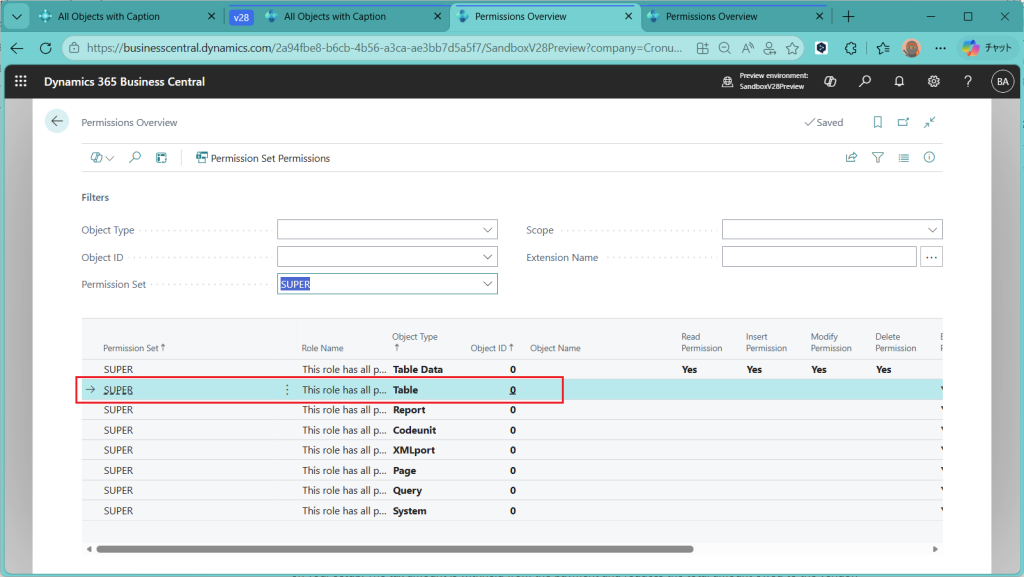Click the Extension Name filter field
This screenshot has width=1024, height=577.
818,257
